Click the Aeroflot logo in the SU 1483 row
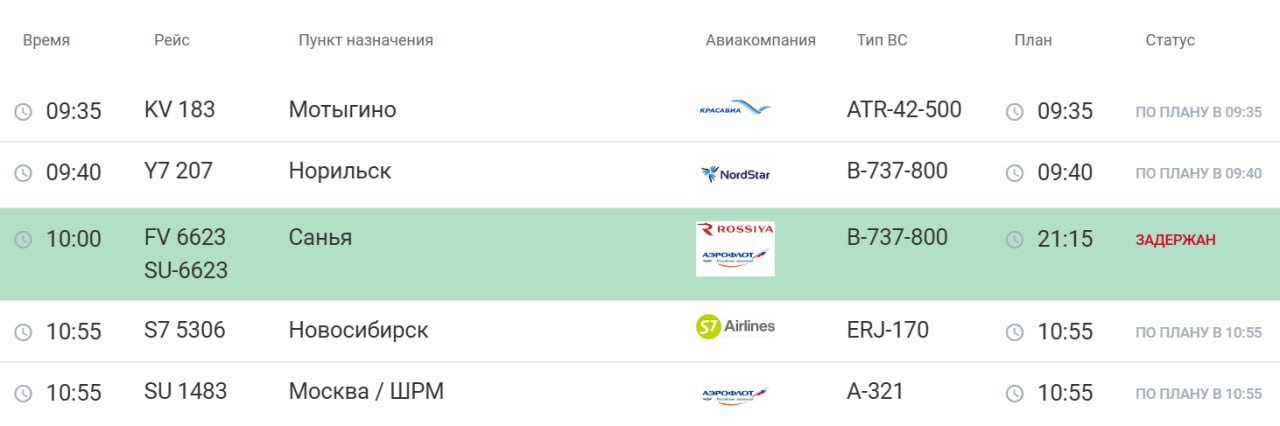 735,395
